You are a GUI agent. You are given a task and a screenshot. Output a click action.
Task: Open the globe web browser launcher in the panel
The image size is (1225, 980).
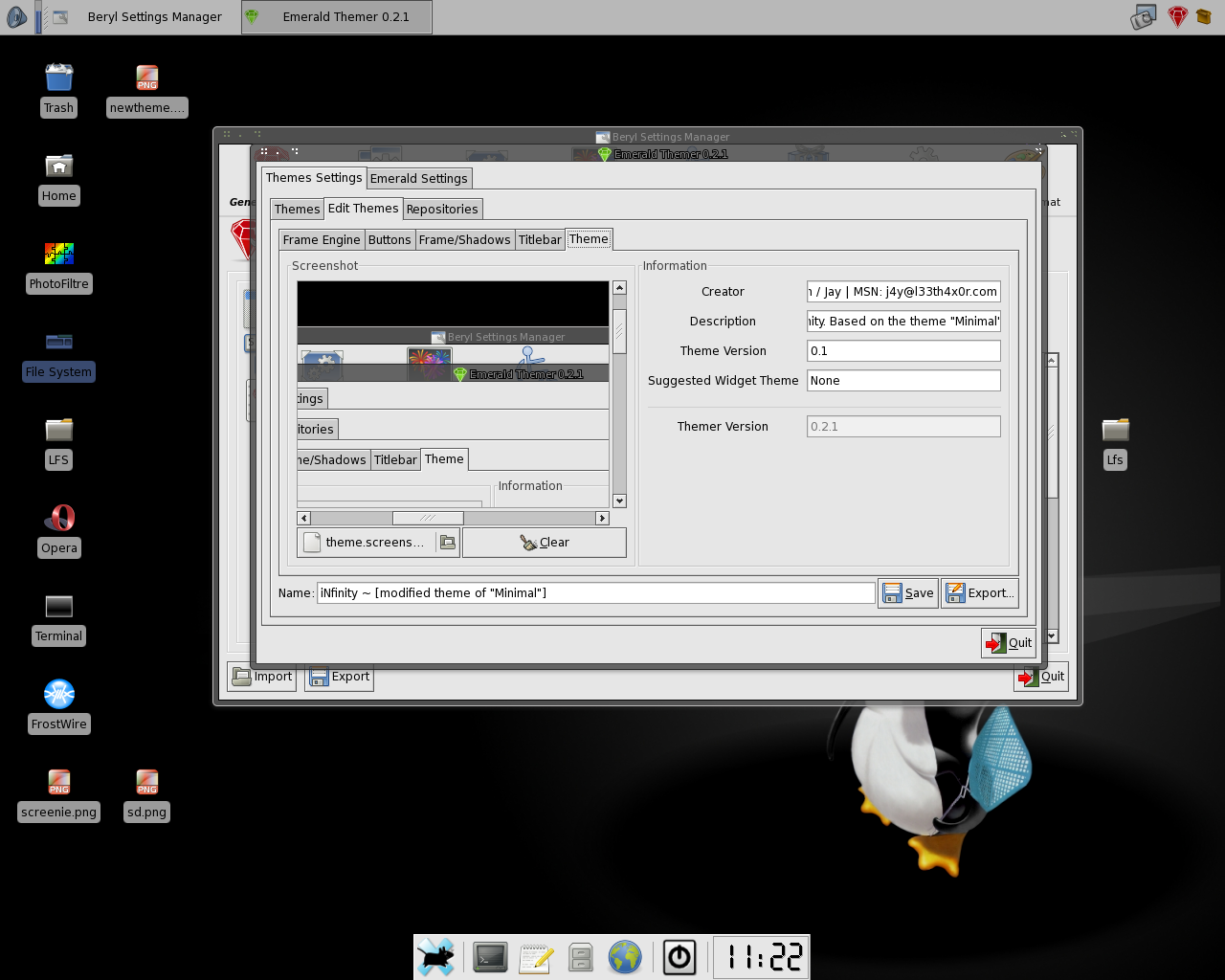tap(625, 957)
